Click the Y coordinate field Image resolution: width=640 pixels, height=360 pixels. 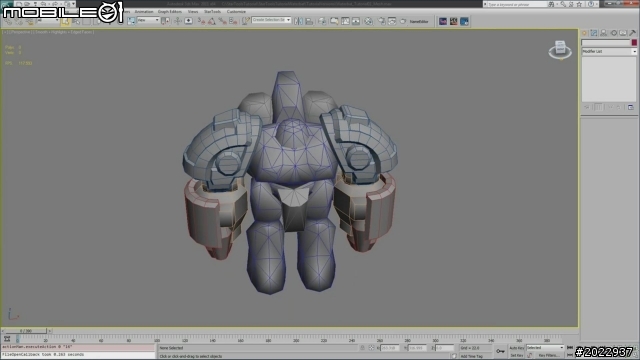418,348
